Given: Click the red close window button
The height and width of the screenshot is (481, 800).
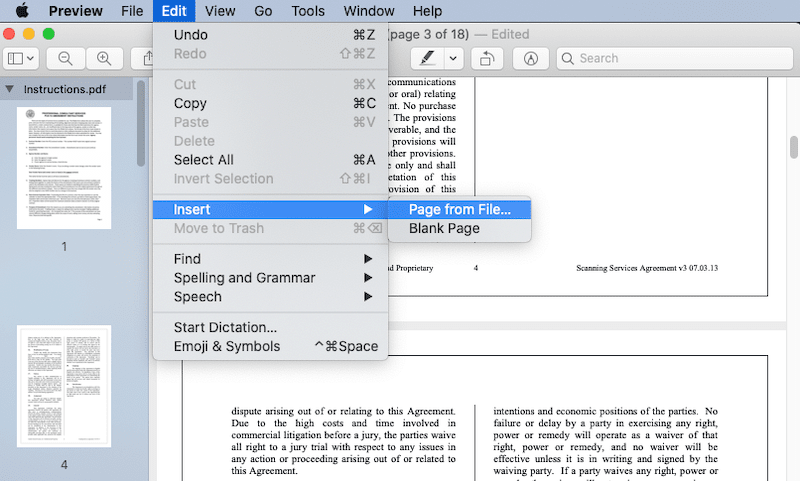Looking at the screenshot, I should [9, 34].
